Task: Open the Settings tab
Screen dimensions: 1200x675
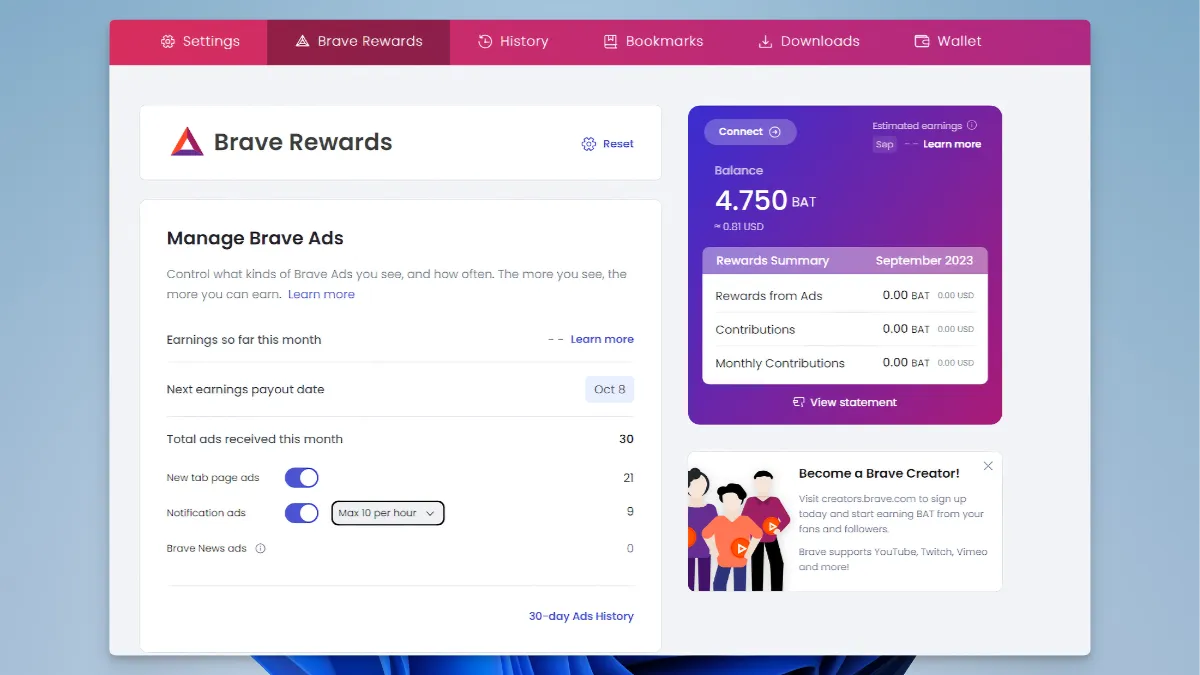Action: pyautogui.click(x=200, y=42)
